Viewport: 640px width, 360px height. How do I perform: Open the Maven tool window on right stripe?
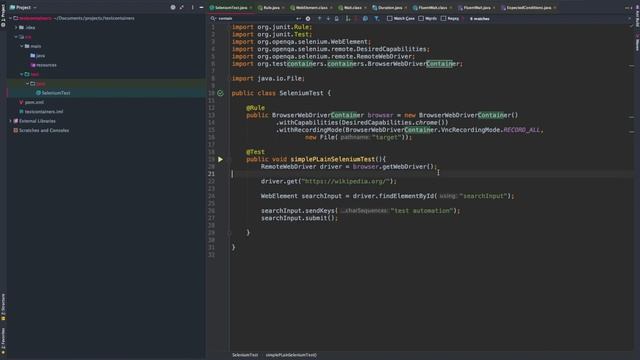tap(637, 42)
